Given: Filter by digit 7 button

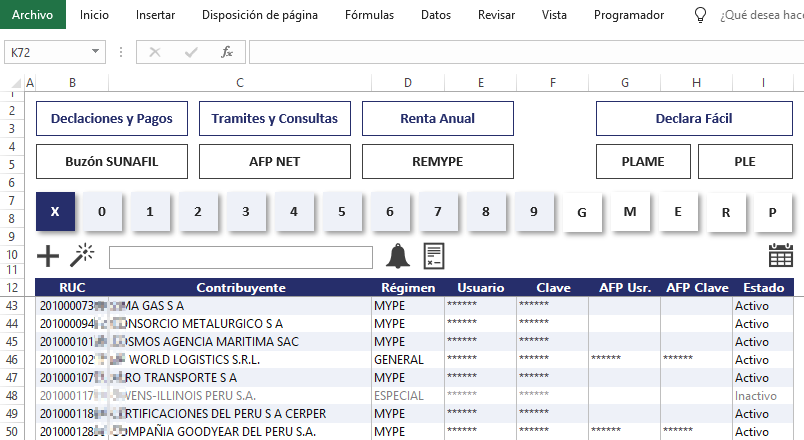Looking at the screenshot, I should 438,211.
